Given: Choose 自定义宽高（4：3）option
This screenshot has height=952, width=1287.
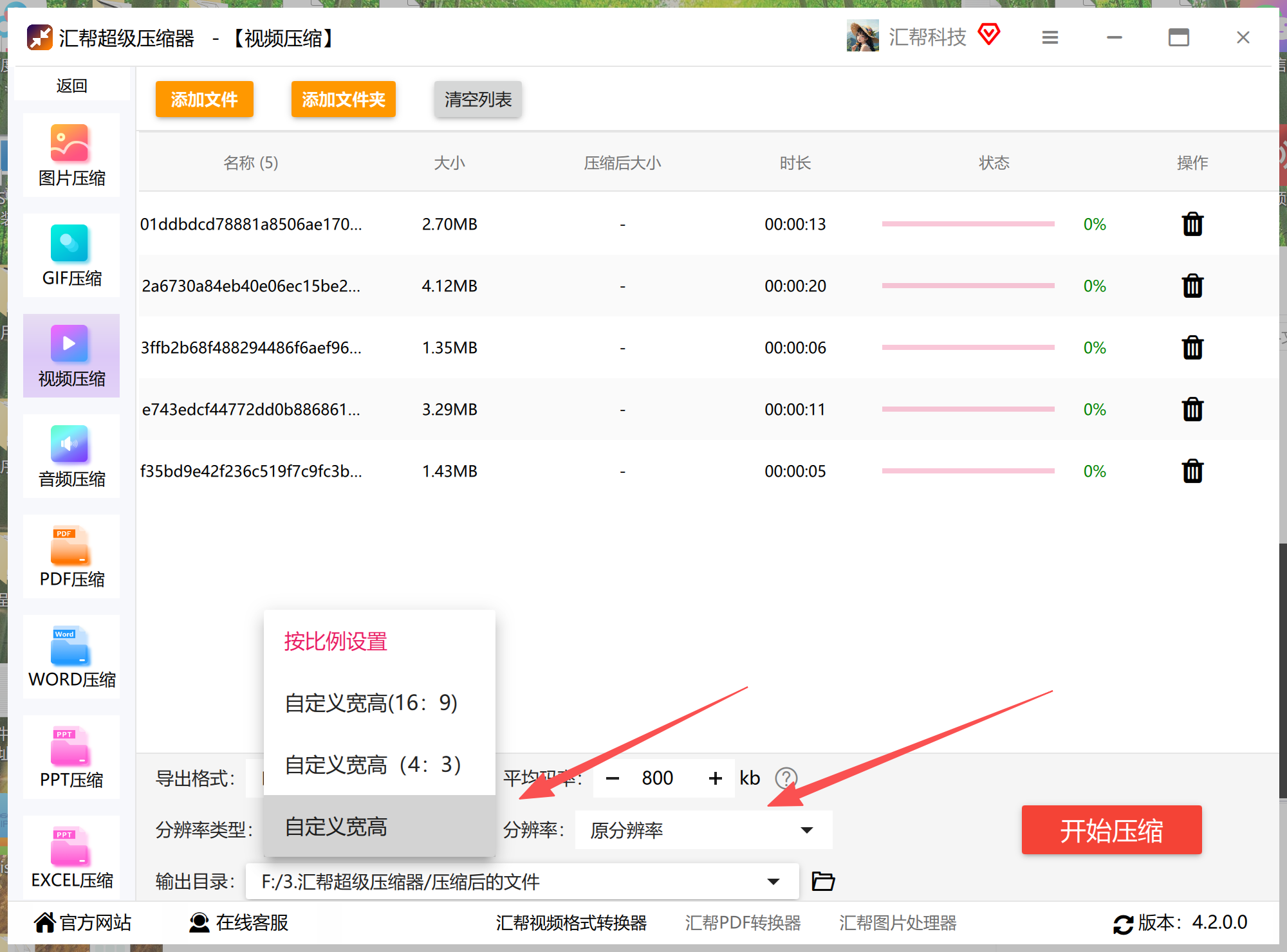Looking at the screenshot, I should click(380, 765).
